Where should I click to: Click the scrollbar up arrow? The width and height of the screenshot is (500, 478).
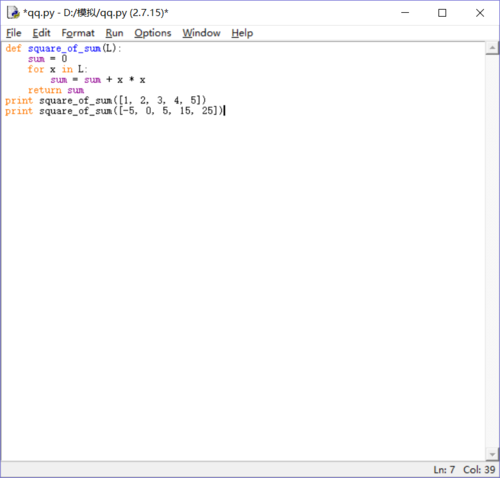click(x=492, y=48)
